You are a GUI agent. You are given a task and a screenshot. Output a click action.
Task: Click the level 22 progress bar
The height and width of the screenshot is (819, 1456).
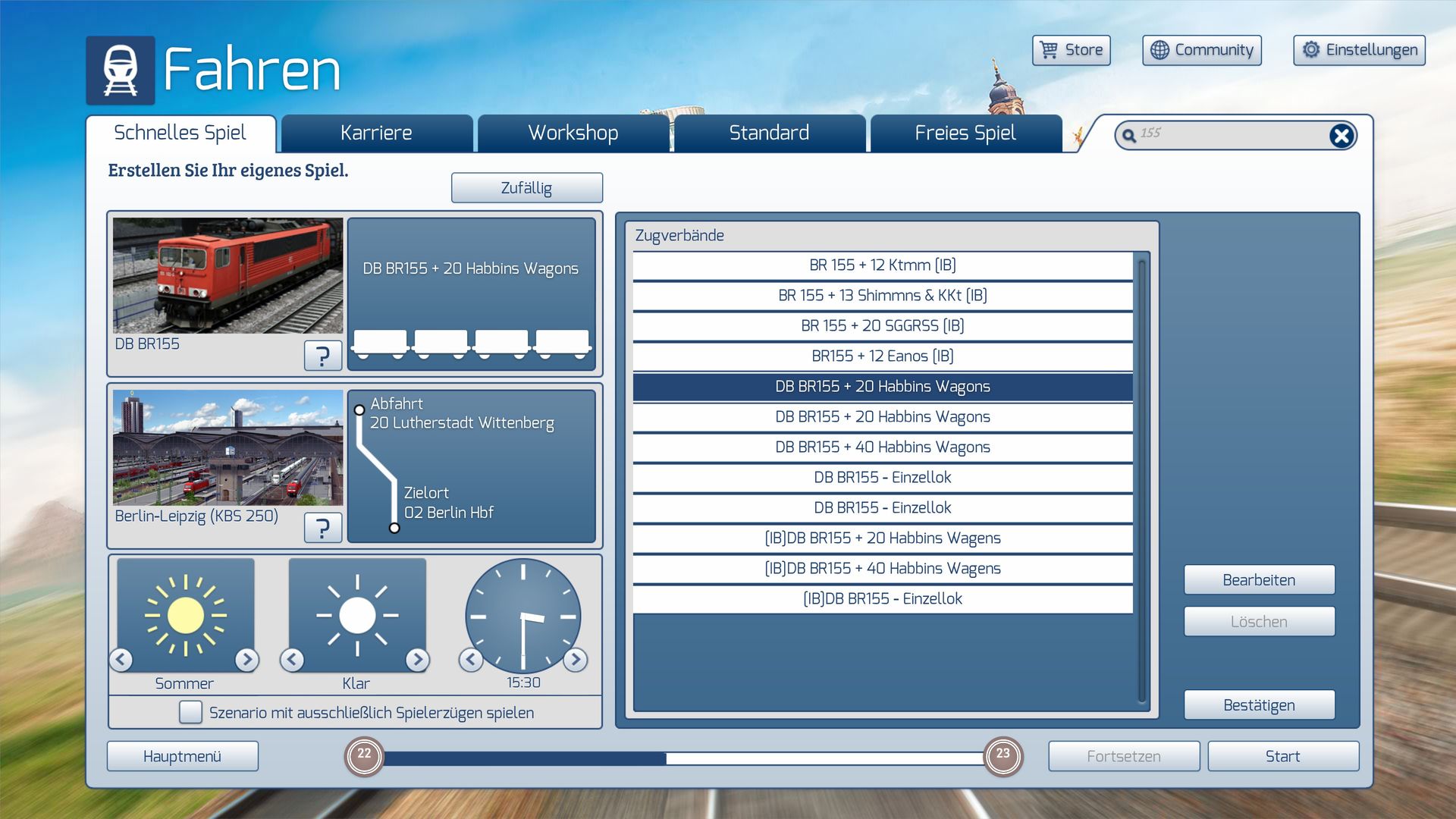click(682, 758)
